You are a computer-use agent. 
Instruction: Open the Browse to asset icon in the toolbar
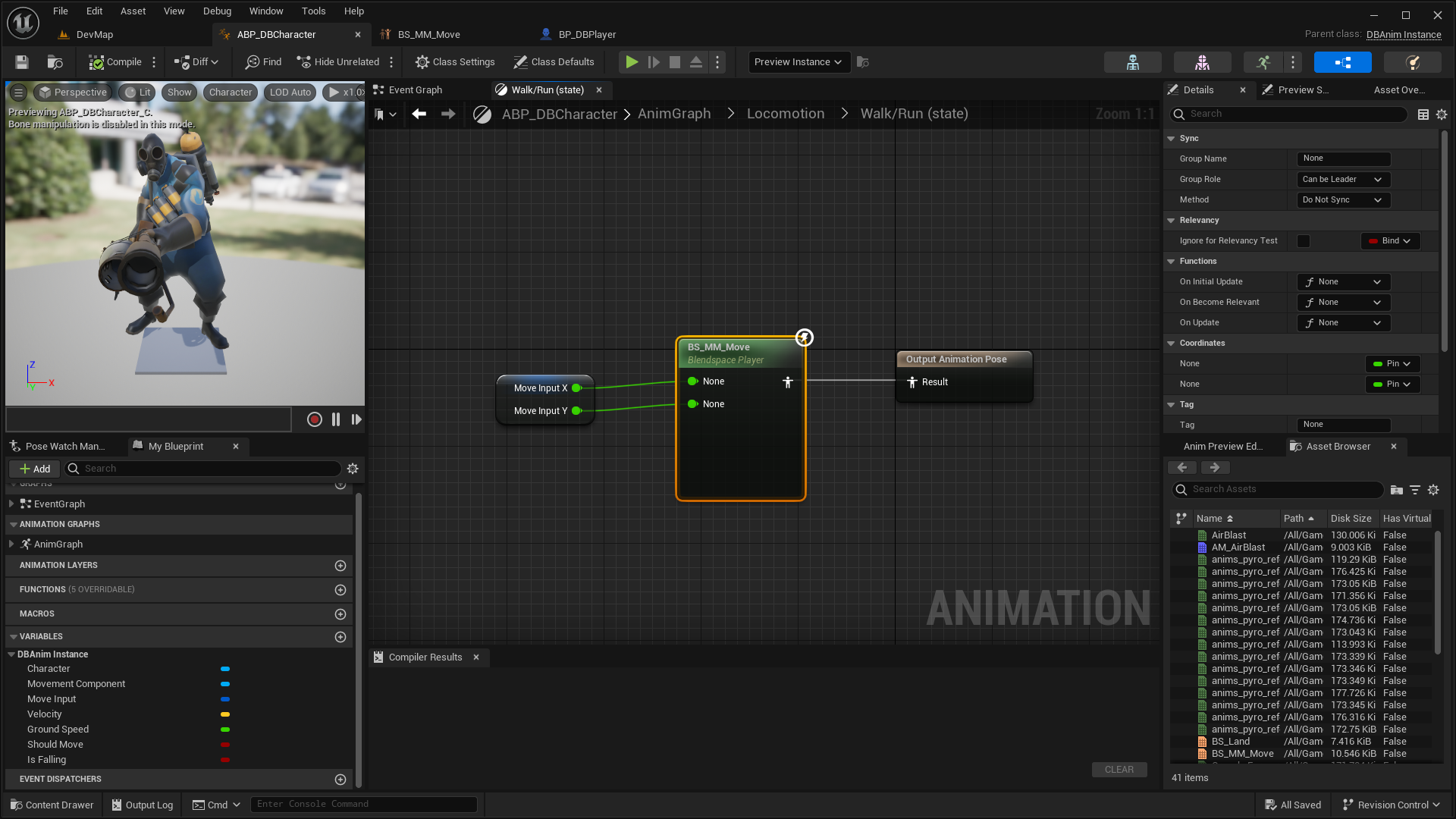(55, 62)
